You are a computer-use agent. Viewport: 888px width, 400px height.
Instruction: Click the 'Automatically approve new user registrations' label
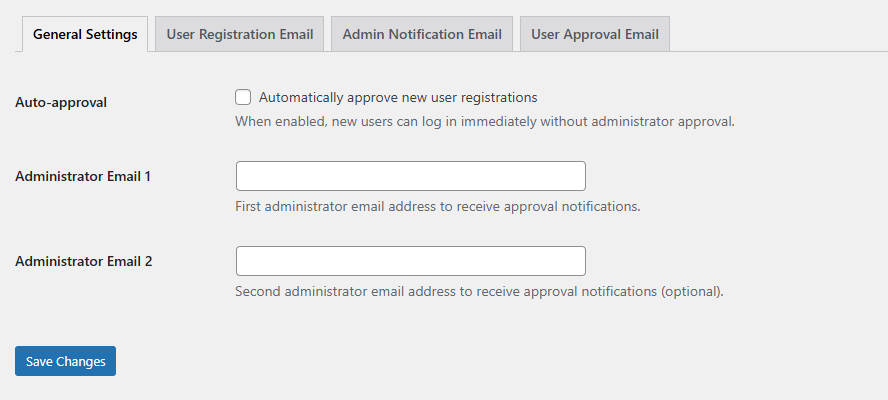[x=398, y=98]
